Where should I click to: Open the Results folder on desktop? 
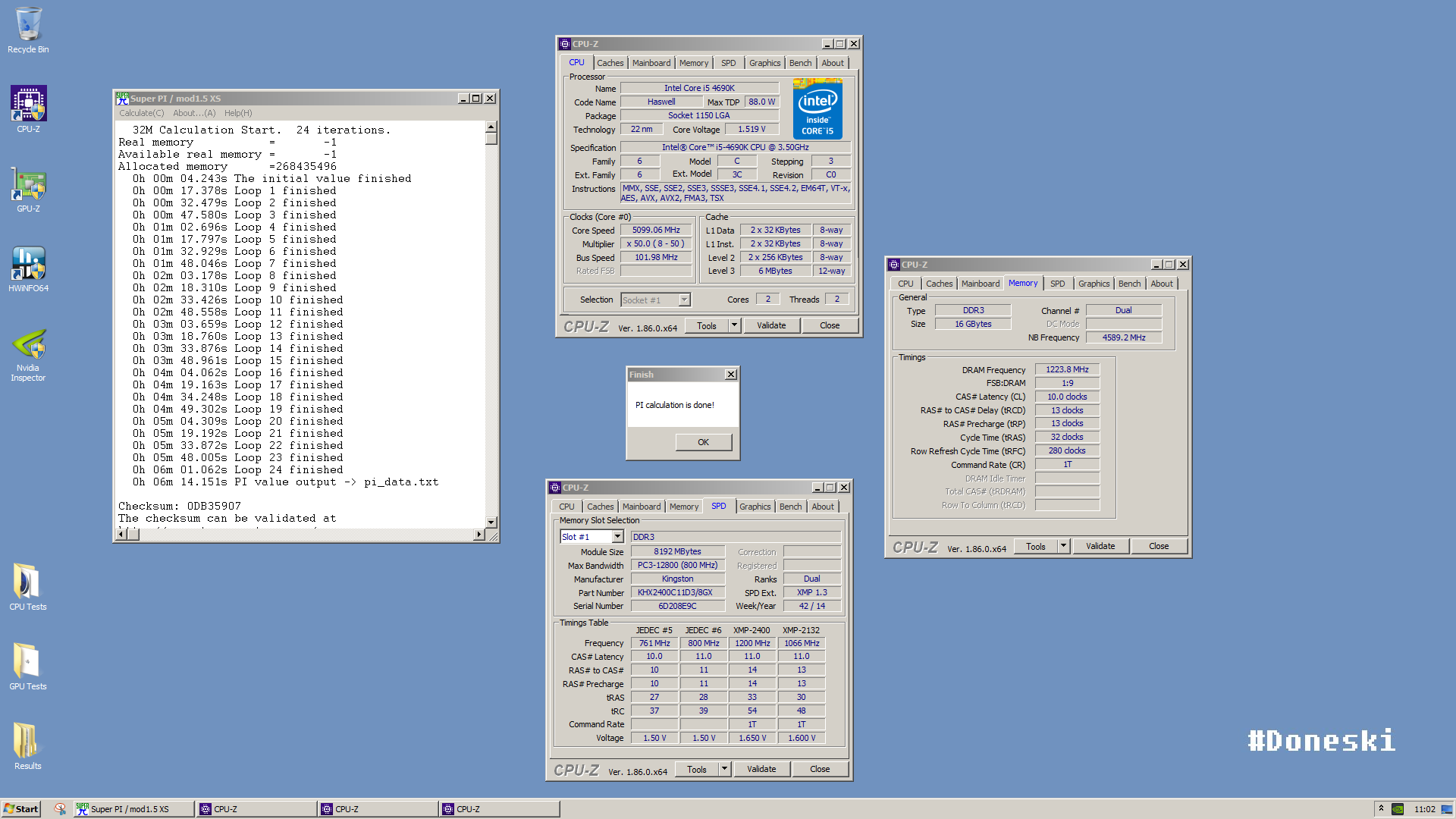pos(28,745)
